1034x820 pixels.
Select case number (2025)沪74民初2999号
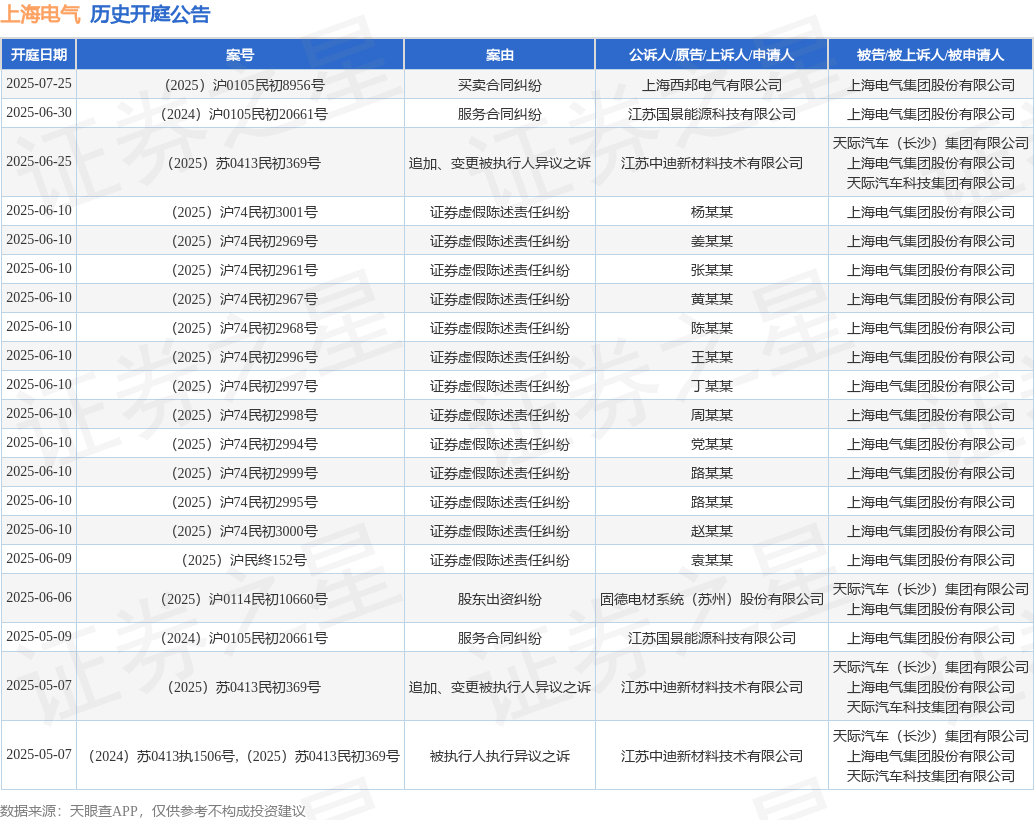[244, 474]
